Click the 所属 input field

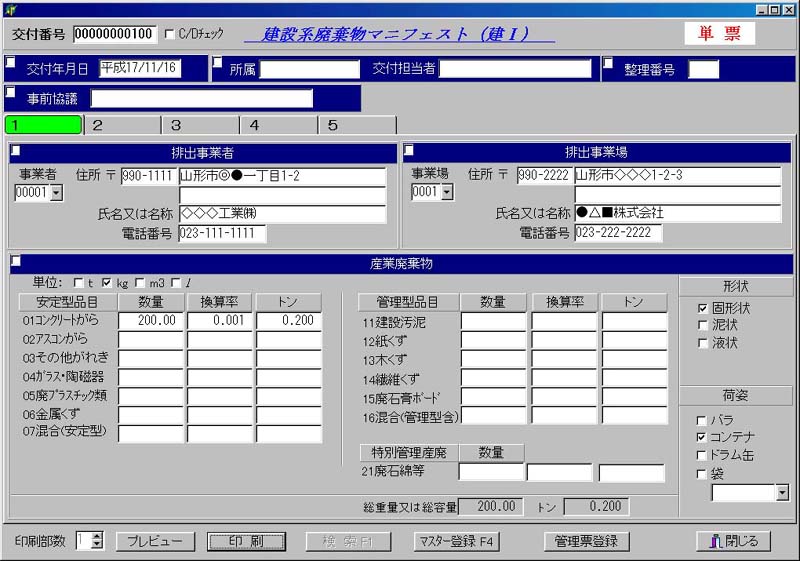pyautogui.click(x=310, y=69)
